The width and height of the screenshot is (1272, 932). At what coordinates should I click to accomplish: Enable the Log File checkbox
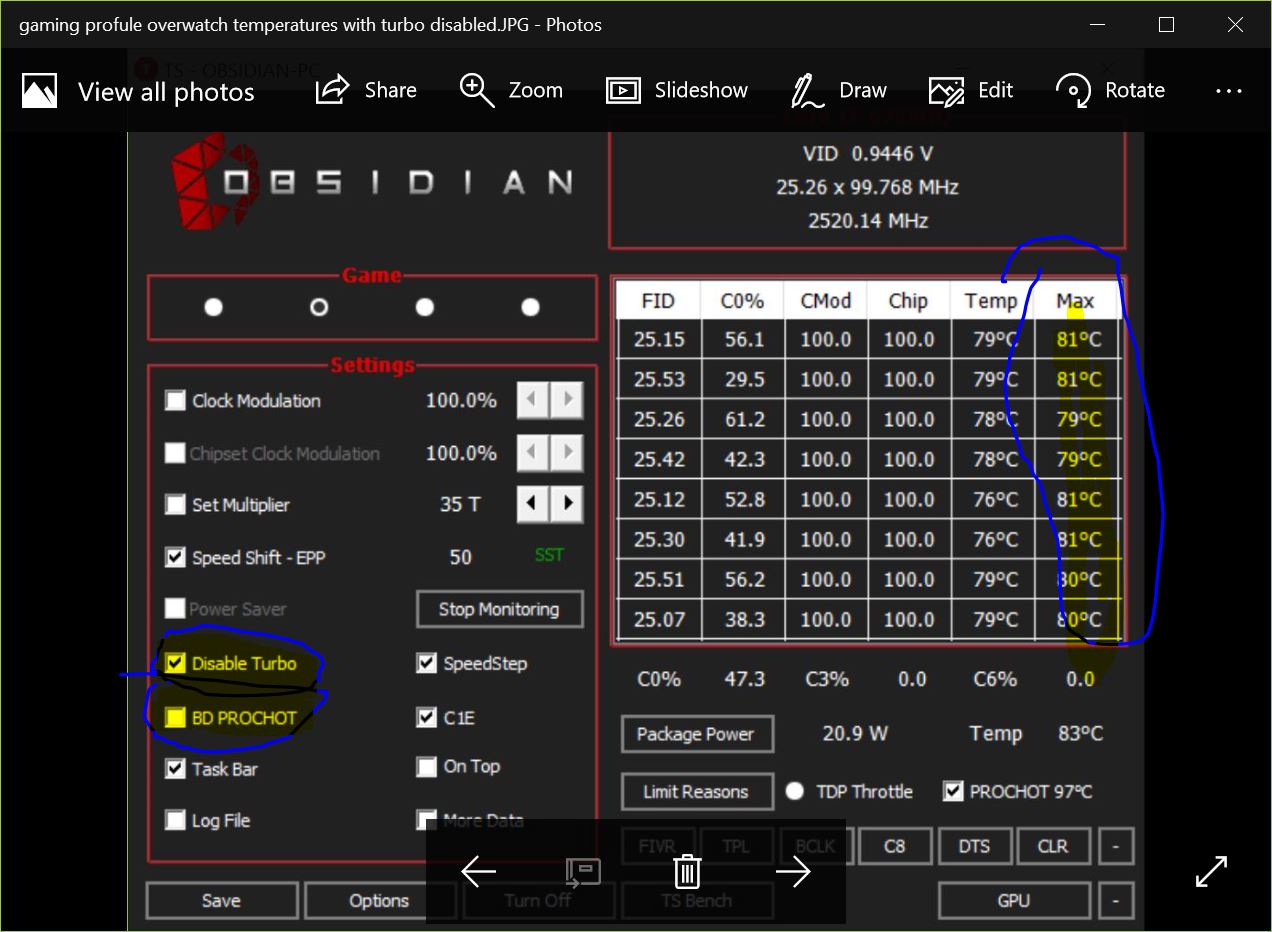point(175,821)
